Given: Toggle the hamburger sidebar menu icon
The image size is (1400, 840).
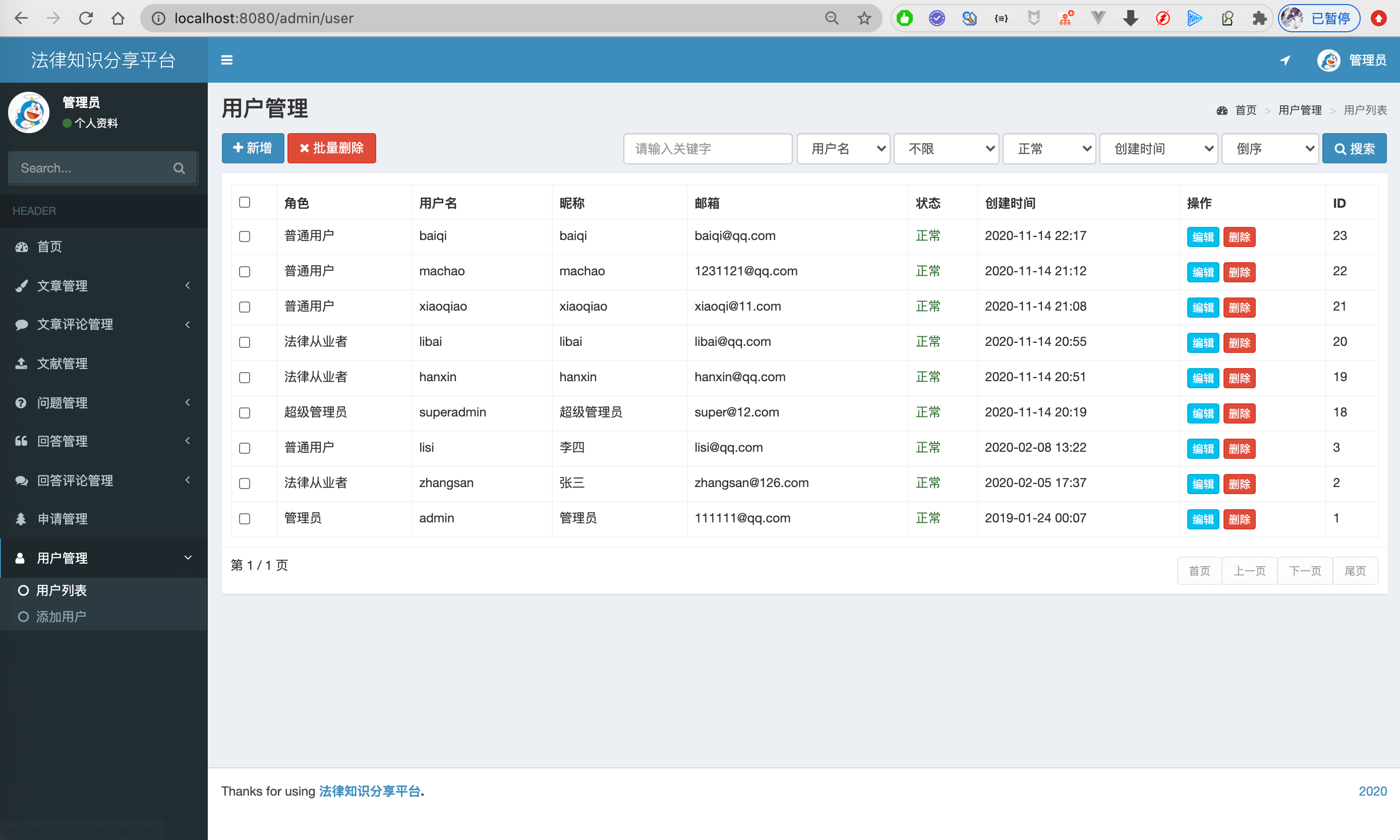Looking at the screenshot, I should [x=226, y=60].
